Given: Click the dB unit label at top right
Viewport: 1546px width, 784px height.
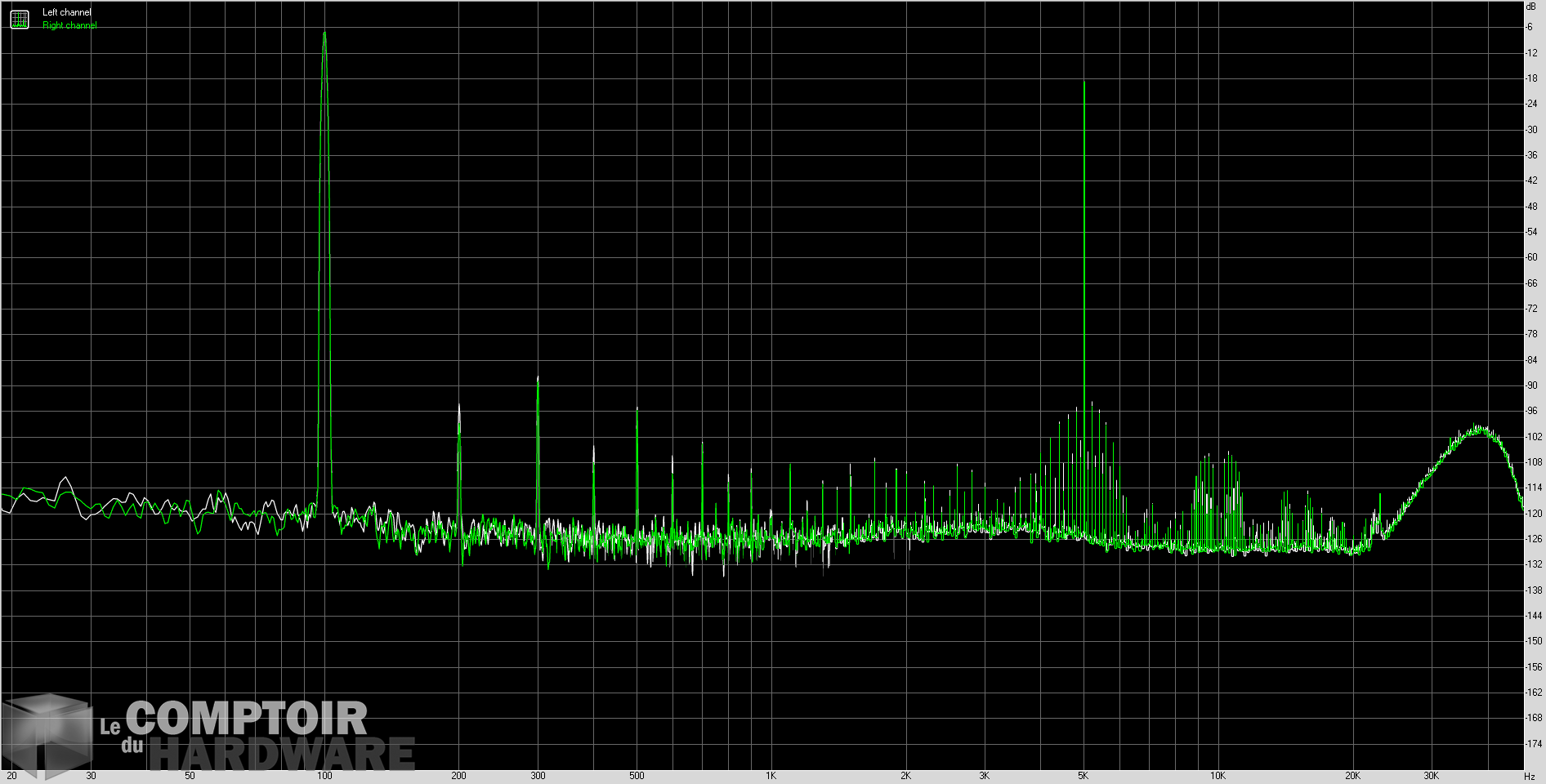Looking at the screenshot, I should pos(1530,7).
